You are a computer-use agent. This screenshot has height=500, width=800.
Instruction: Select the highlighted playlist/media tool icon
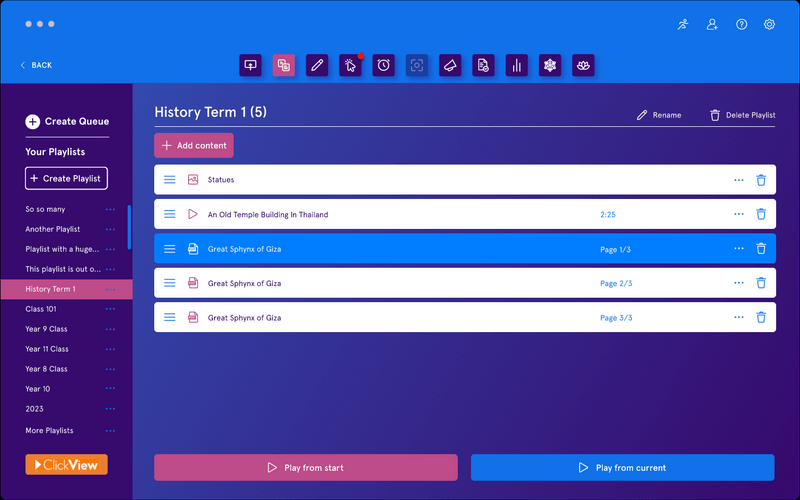pos(284,65)
